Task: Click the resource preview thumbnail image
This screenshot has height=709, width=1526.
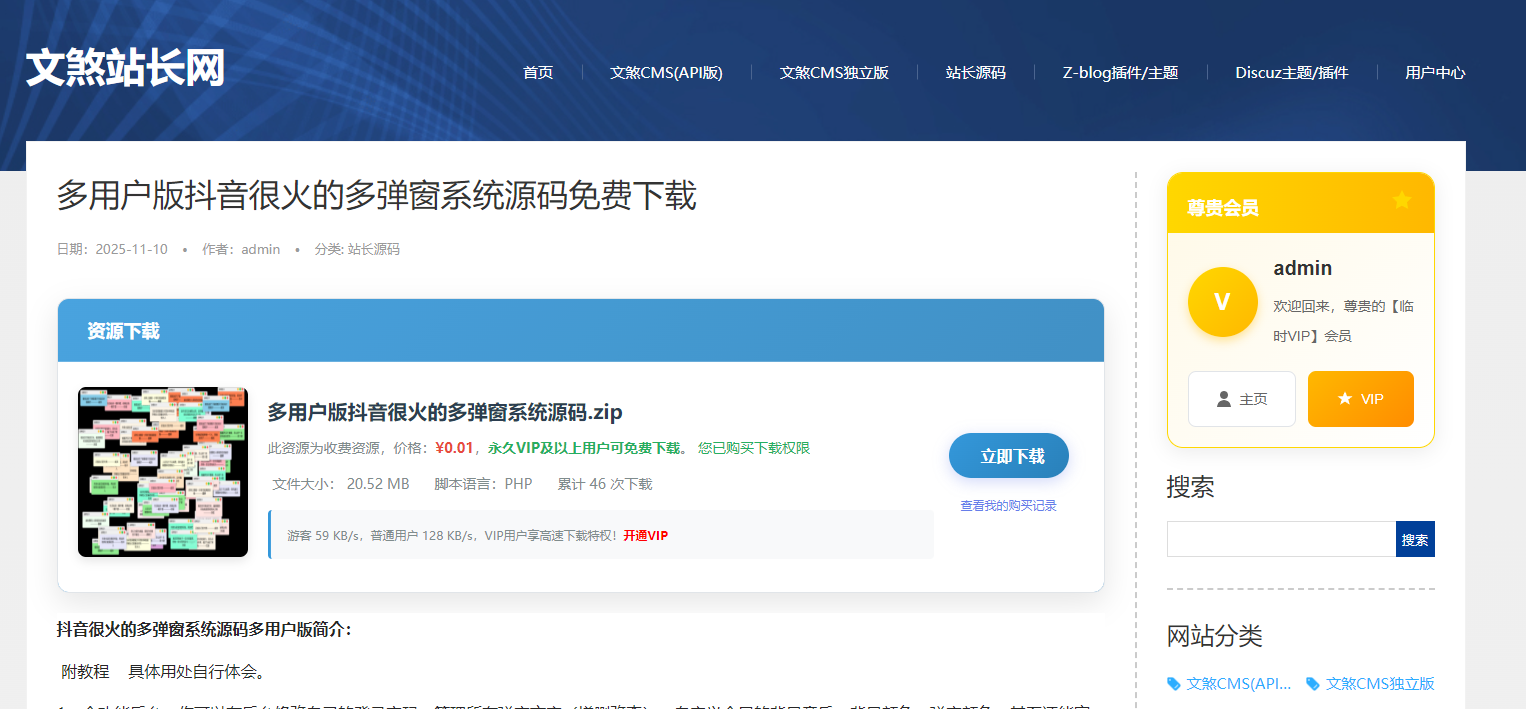Action: tap(162, 471)
